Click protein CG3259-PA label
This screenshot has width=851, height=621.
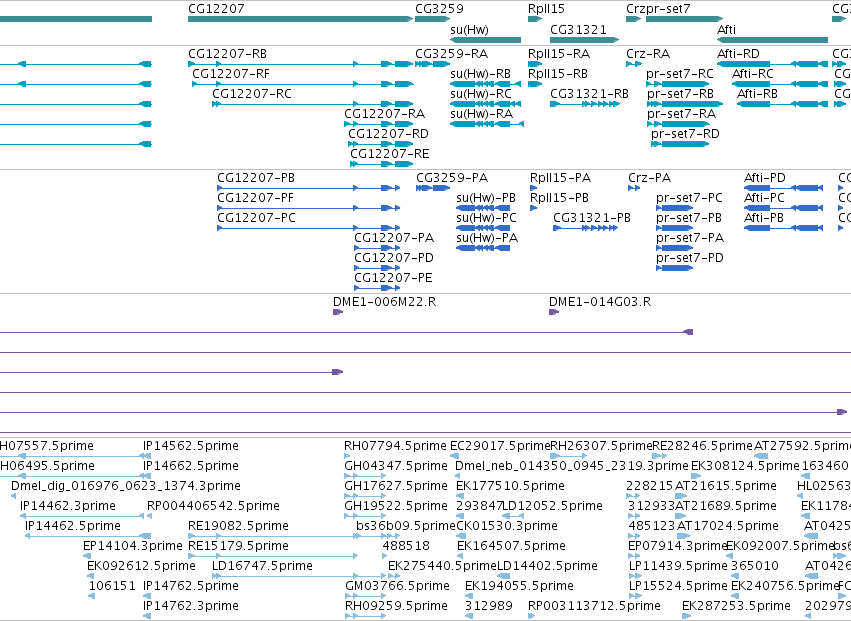[x=452, y=178]
